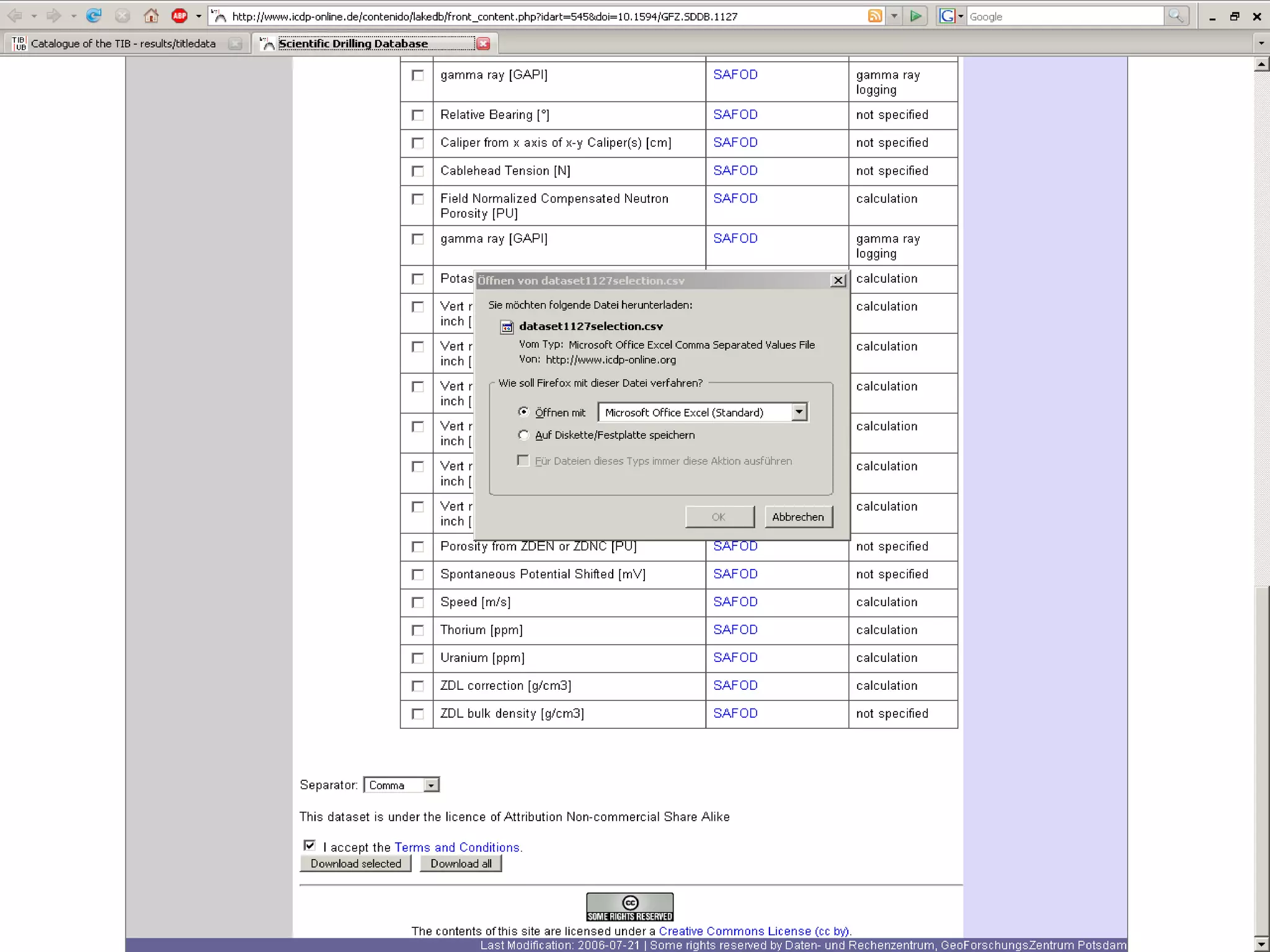The height and width of the screenshot is (952, 1270).
Task: Click the RSS feed icon in address bar
Action: click(874, 16)
